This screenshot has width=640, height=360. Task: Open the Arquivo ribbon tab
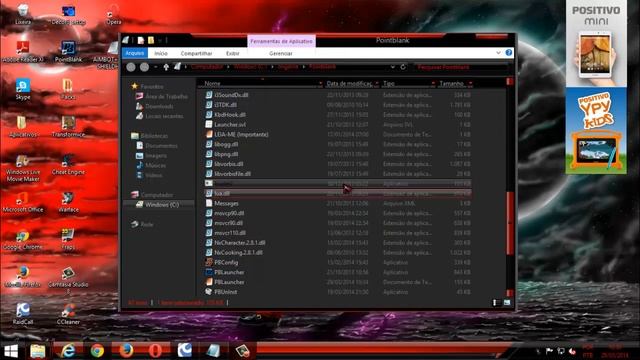[135, 53]
